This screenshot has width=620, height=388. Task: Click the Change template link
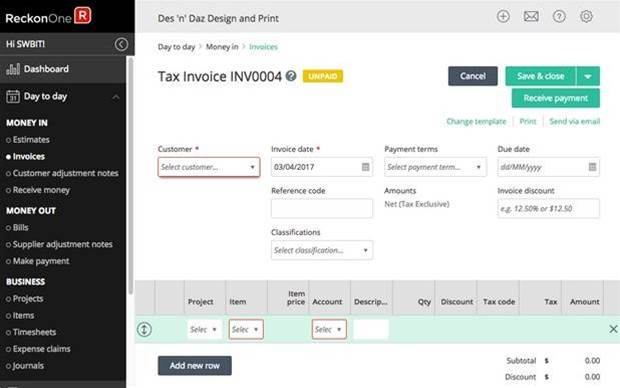[x=476, y=121]
